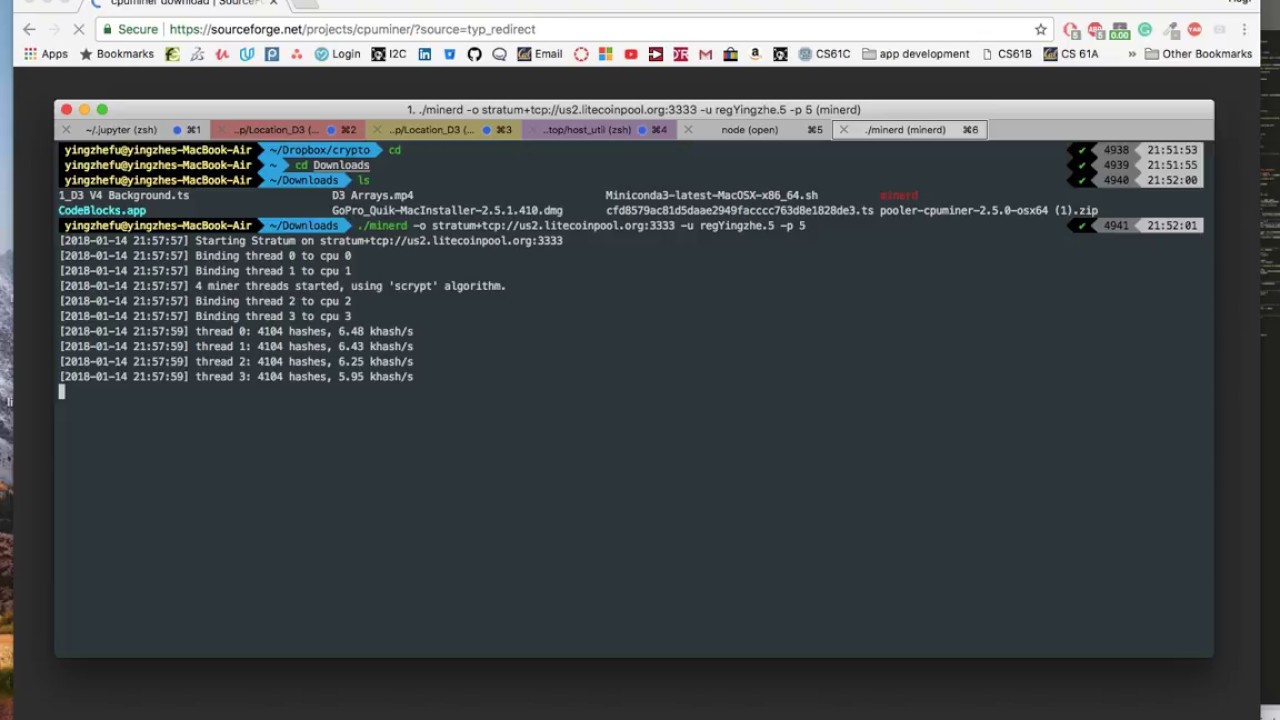Open the CS 61A bookmark

coord(1071,54)
